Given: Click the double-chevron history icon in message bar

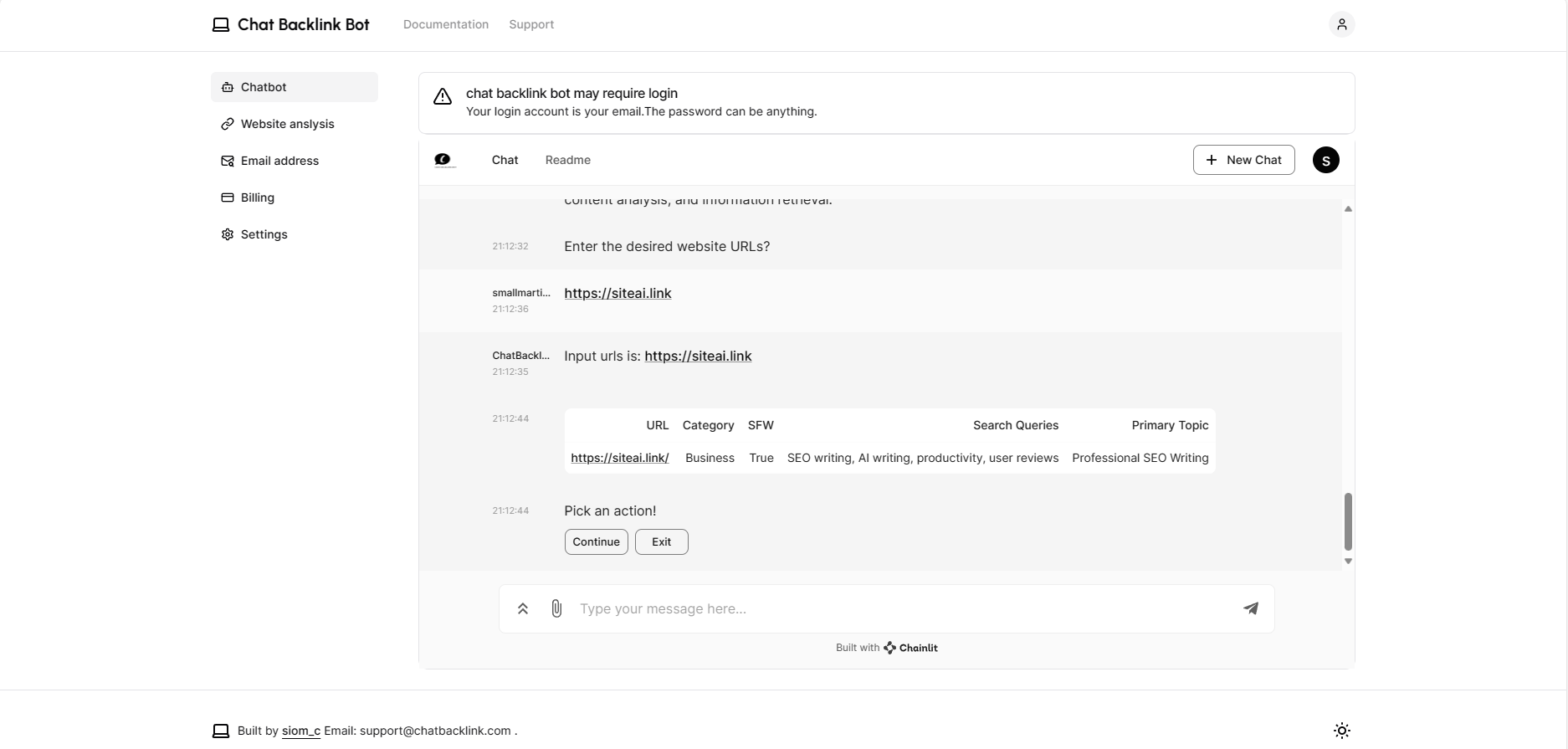Looking at the screenshot, I should [x=523, y=608].
